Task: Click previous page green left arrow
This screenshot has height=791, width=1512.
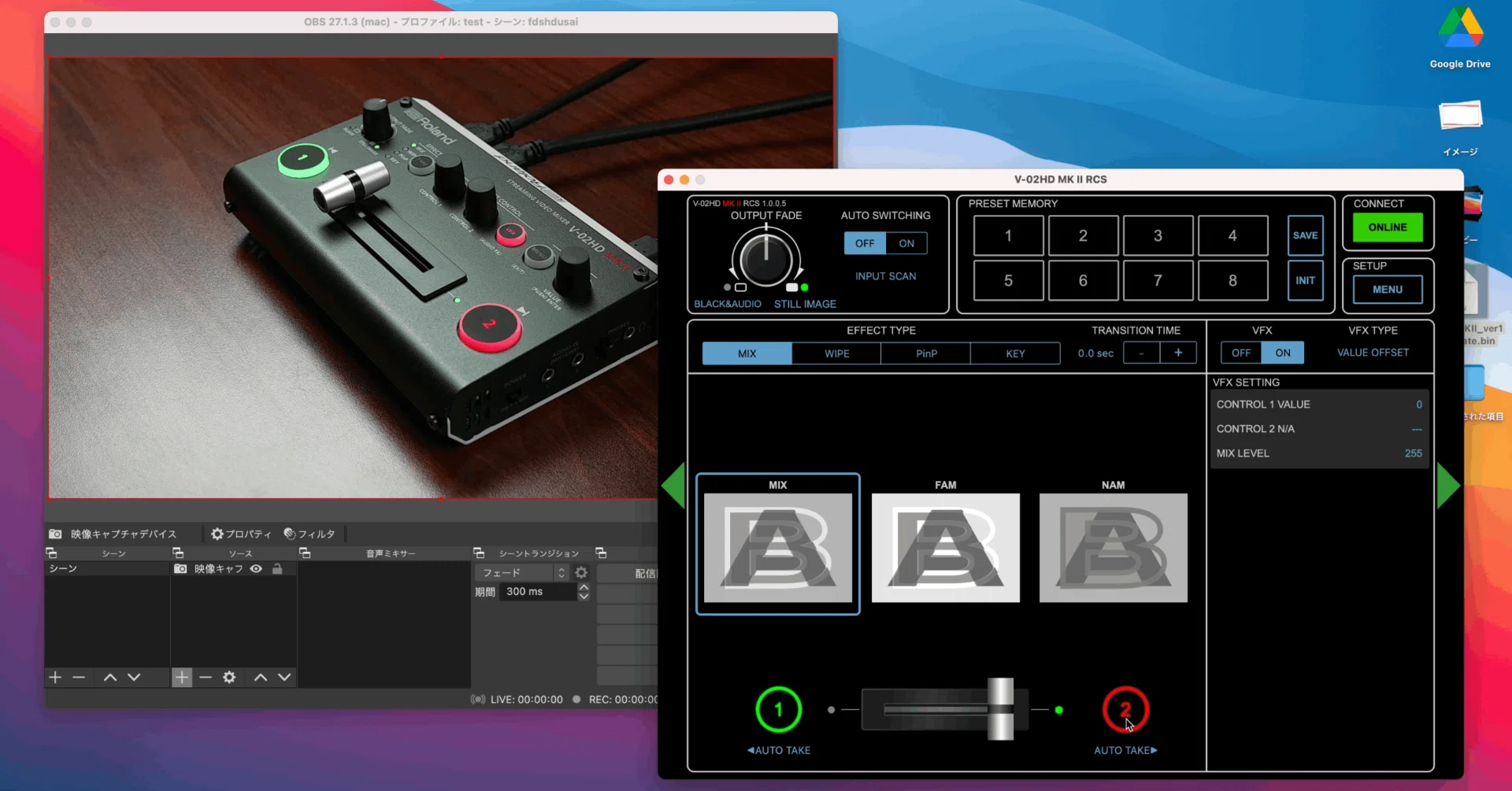Action: coord(673,486)
